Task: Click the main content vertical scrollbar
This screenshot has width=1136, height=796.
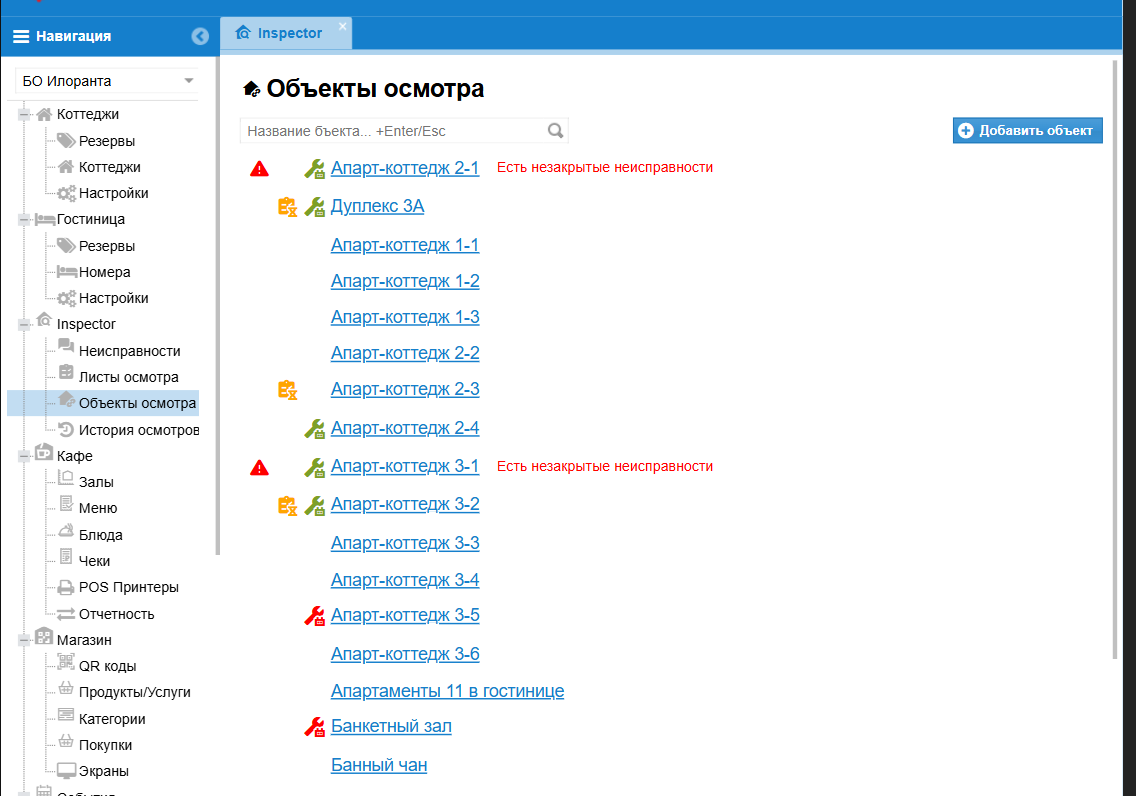Action: 1115,359
